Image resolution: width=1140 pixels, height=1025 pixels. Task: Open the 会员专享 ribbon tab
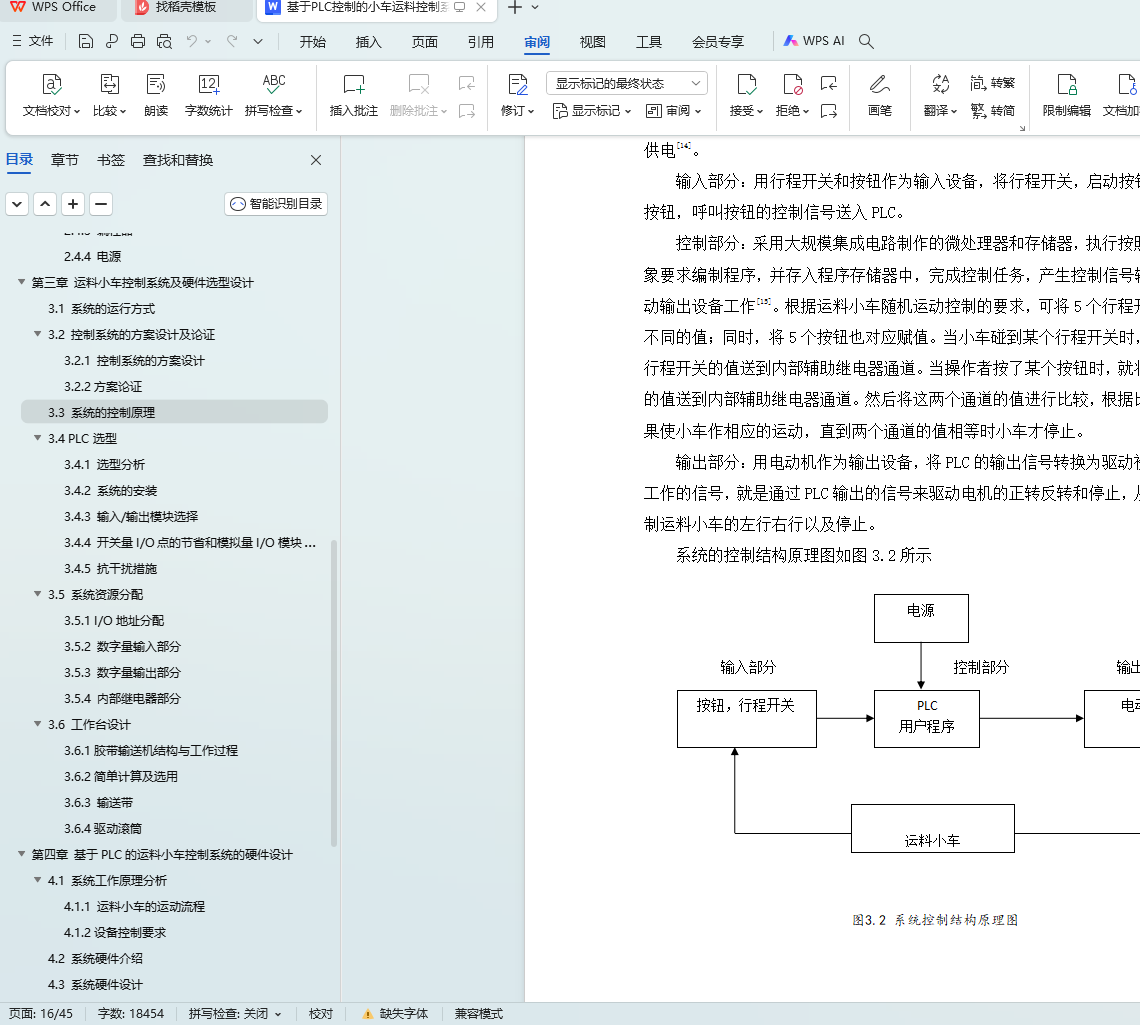[718, 42]
